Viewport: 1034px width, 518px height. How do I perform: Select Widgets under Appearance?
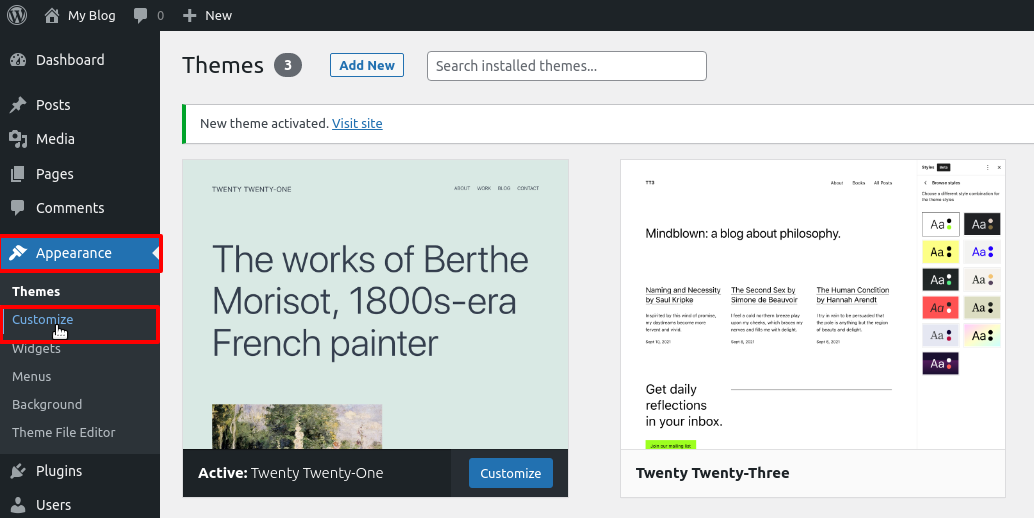[x=36, y=349]
